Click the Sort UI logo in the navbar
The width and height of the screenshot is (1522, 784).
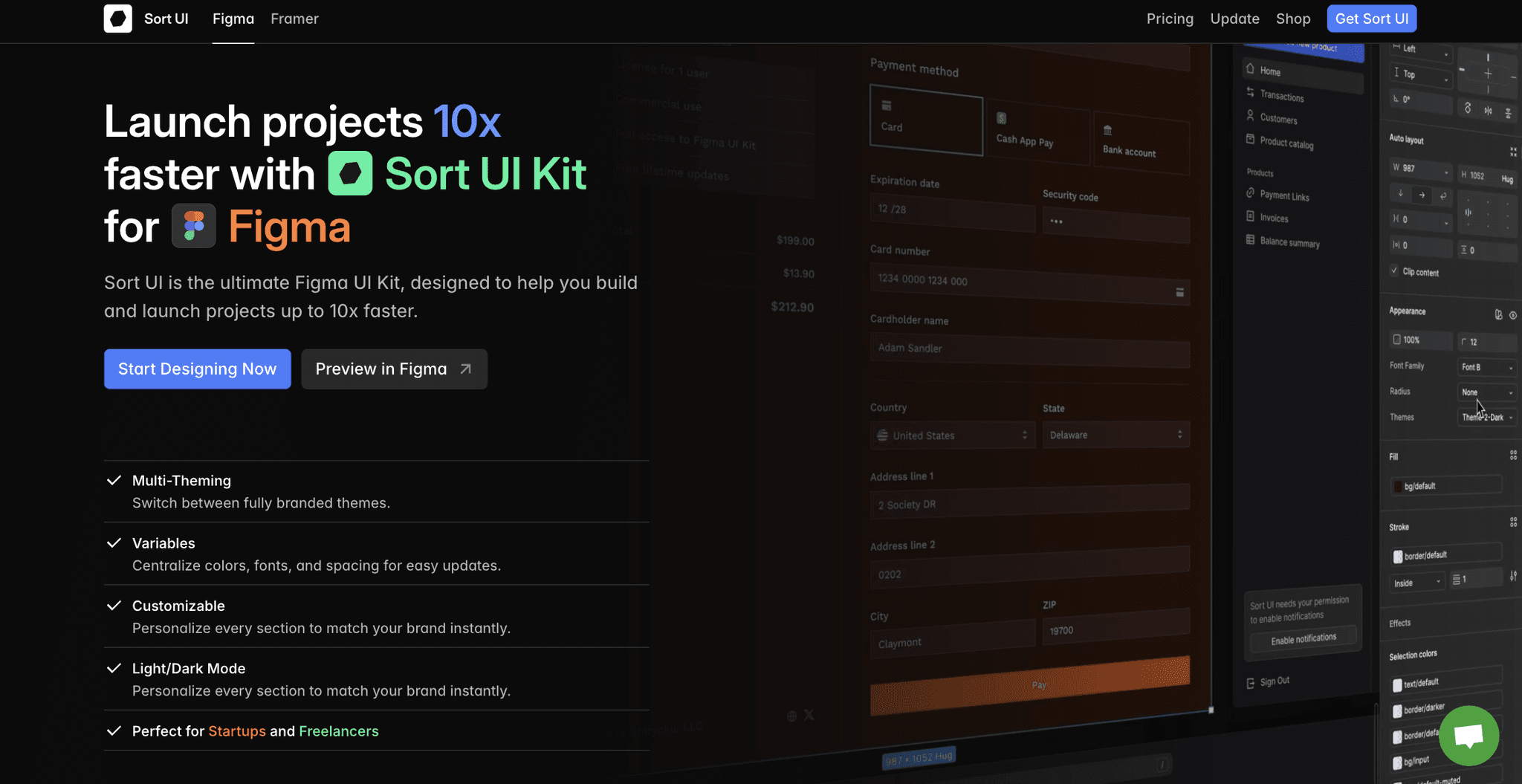click(117, 19)
